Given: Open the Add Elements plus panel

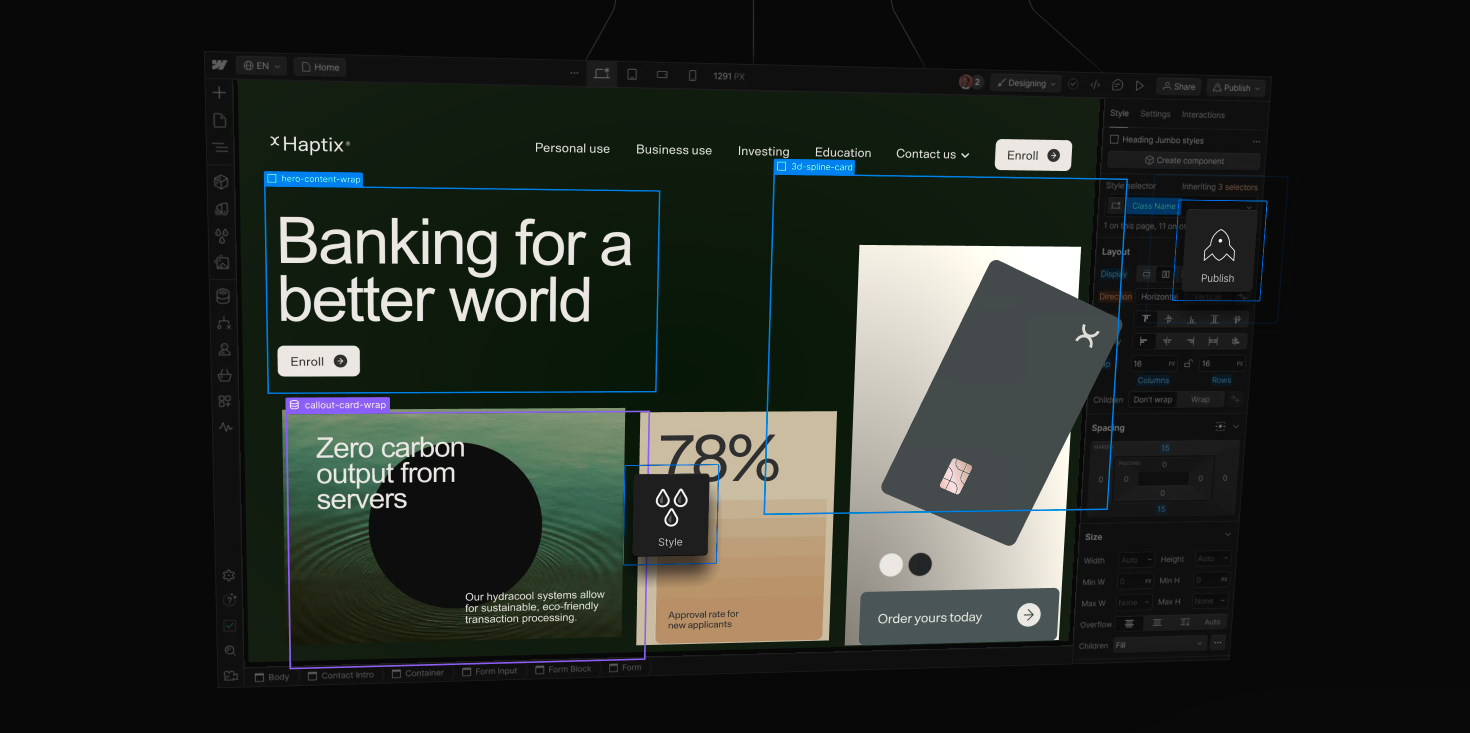Looking at the screenshot, I should tap(219, 93).
